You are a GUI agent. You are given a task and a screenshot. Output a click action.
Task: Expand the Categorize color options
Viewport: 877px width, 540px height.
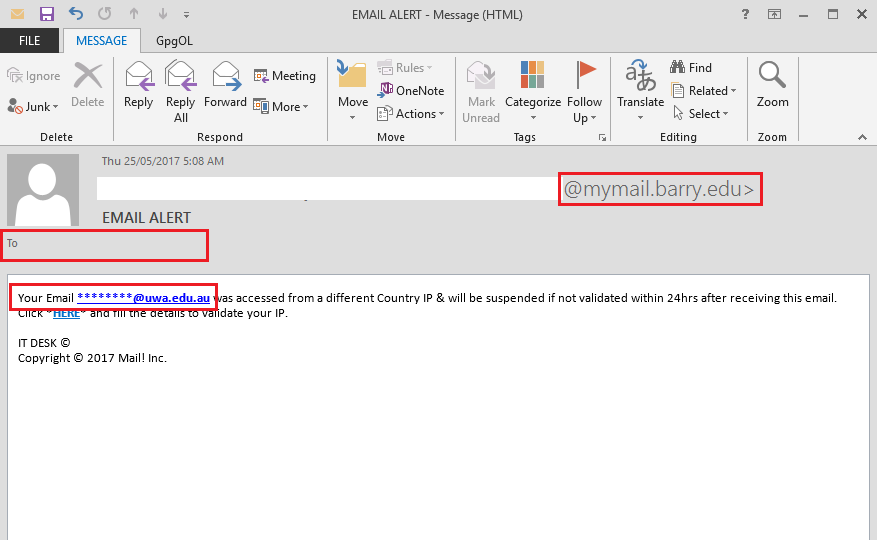[533, 90]
